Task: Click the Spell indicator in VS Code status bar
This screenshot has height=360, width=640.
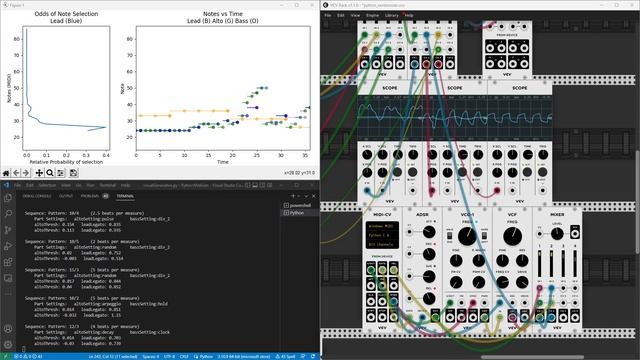Action: pos(285,356)
